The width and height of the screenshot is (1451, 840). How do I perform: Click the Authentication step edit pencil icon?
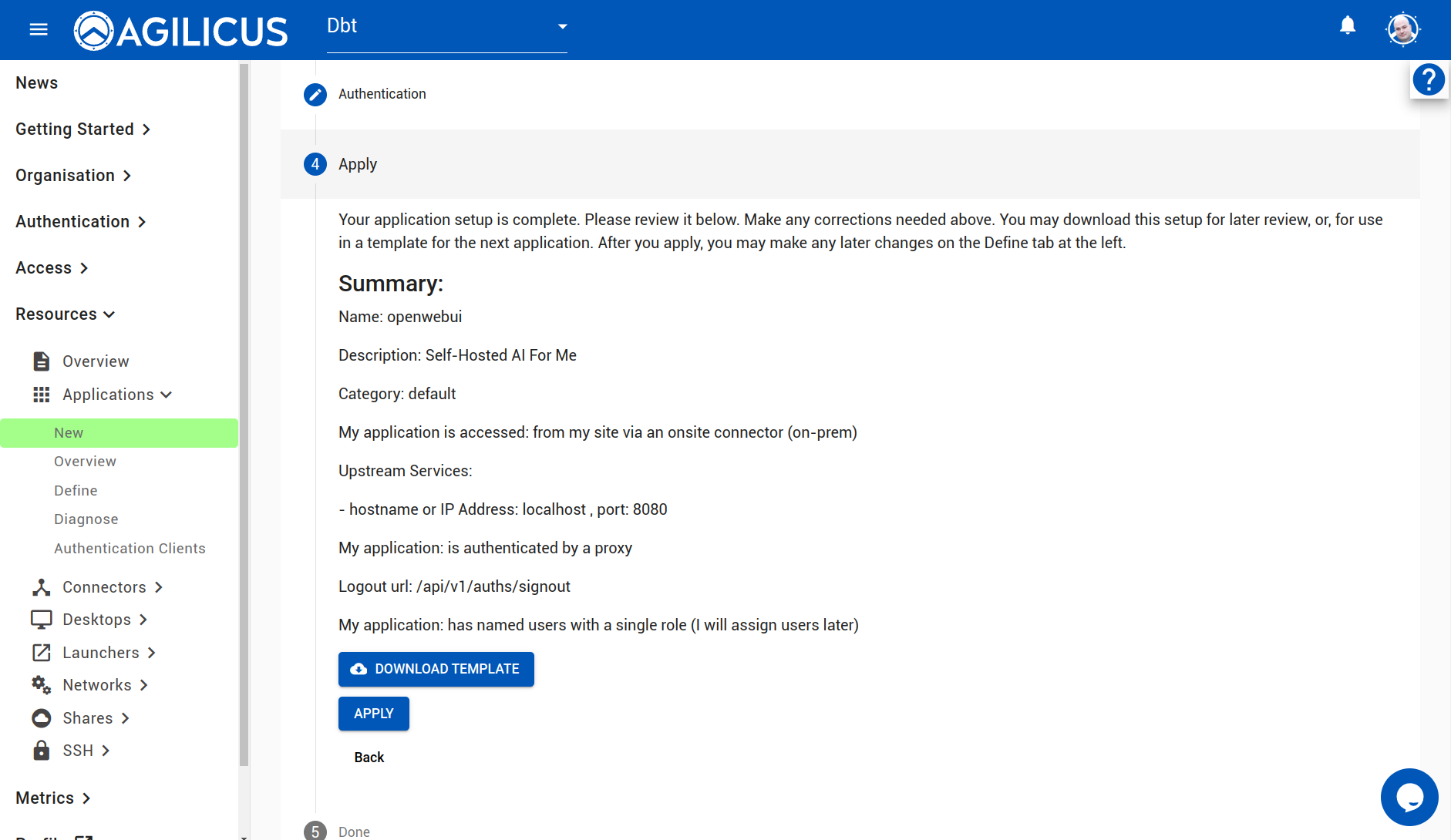pyautogui.click(x=315, y=94)
